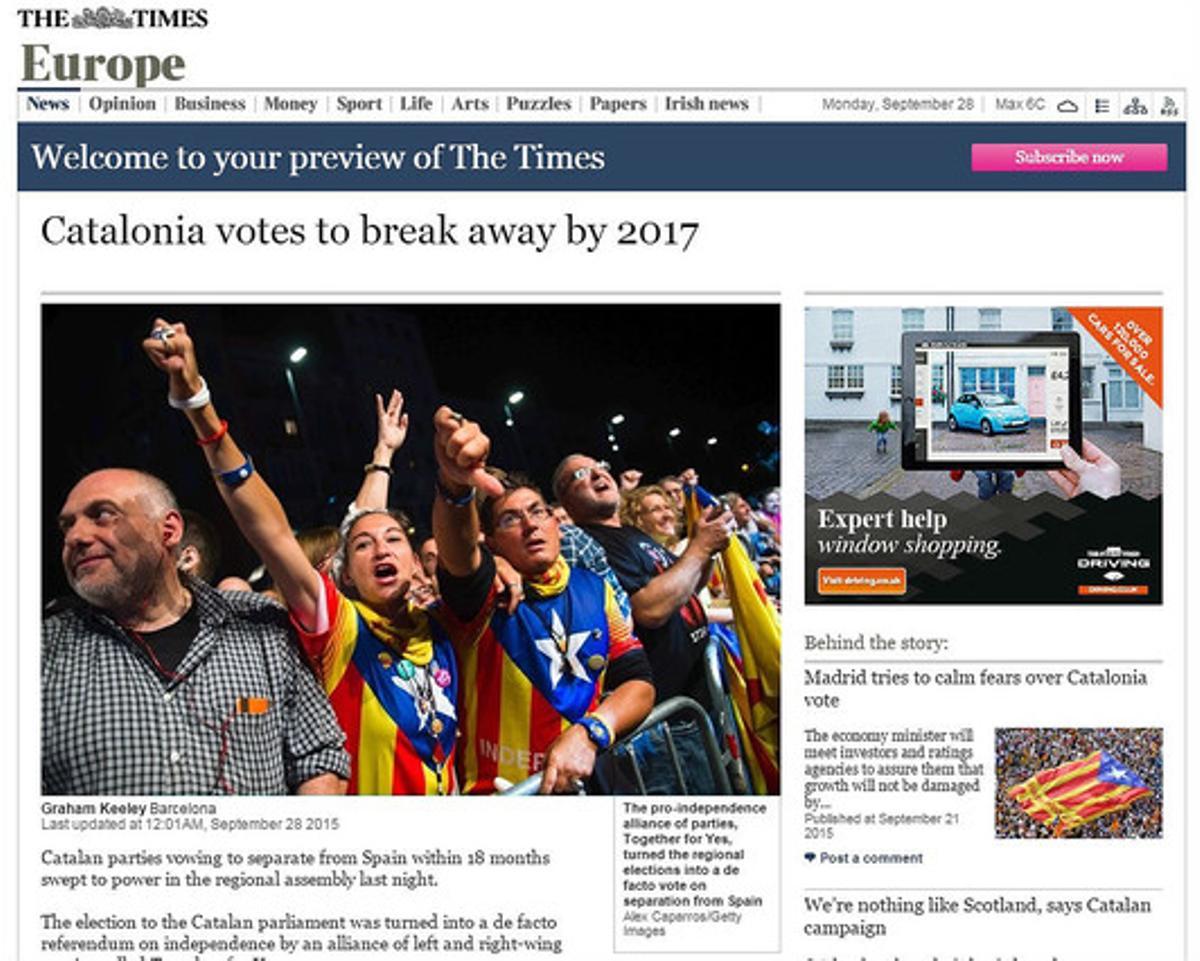
Task: Open the Opinion section
Action: click(x=122, y=104)
